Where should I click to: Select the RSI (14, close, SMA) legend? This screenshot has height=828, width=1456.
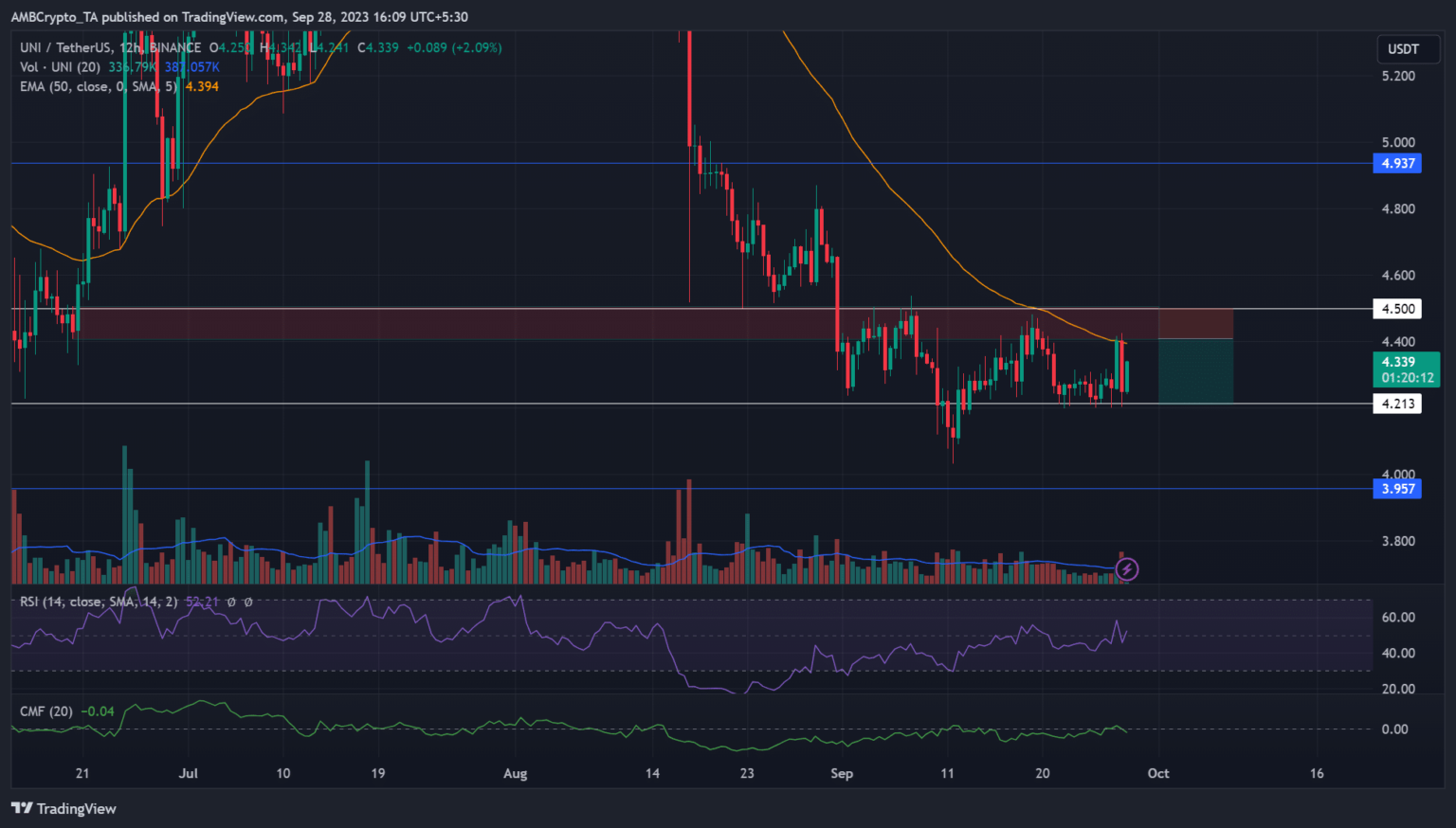pyautogui.click(x=98, y=602)
